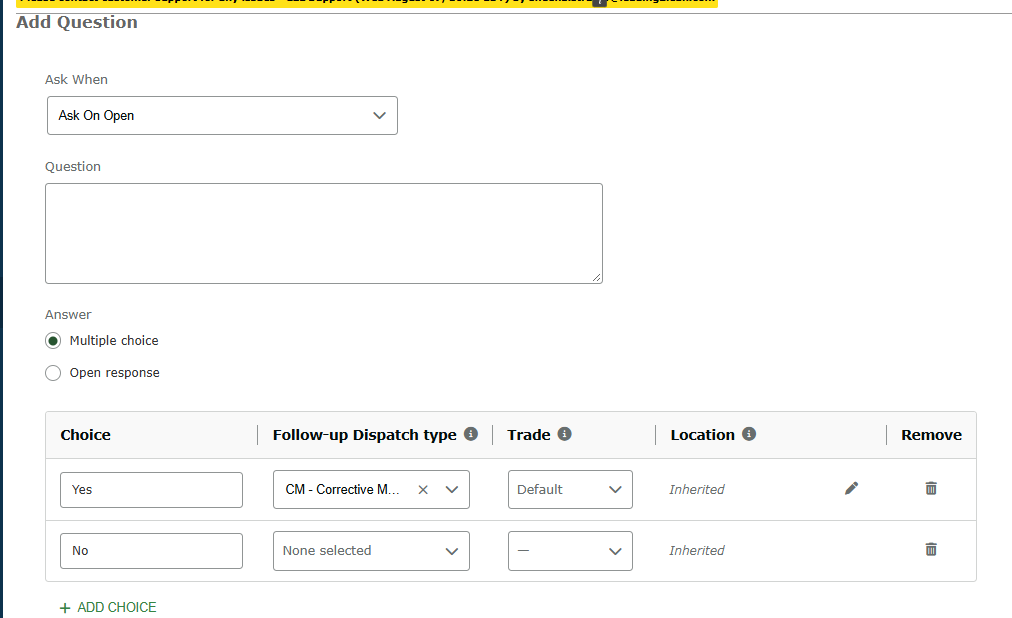The image size is (1012, 618).
Task: Open None selected dispatch type dropdown
Action: coord(371,551)
